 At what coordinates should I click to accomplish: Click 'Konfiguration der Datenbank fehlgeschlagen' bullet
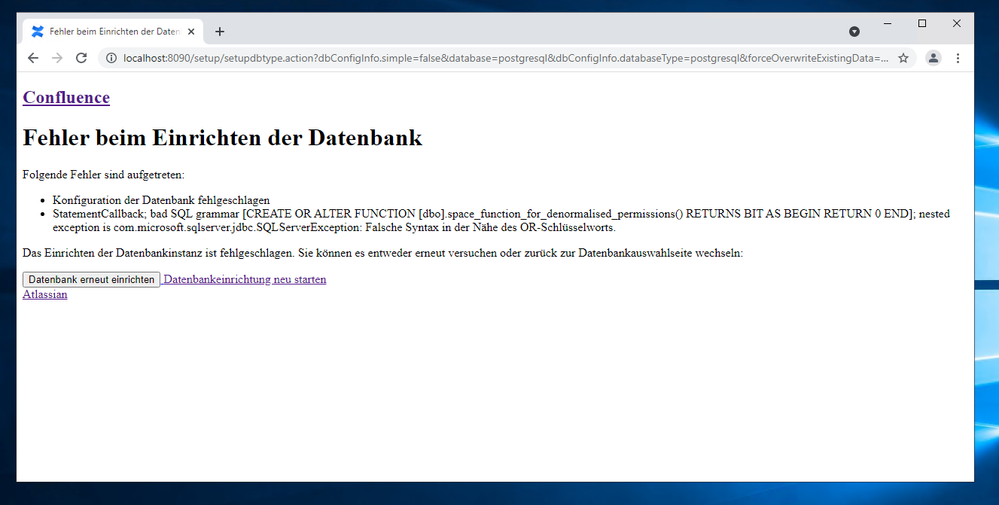coord(161,200)
